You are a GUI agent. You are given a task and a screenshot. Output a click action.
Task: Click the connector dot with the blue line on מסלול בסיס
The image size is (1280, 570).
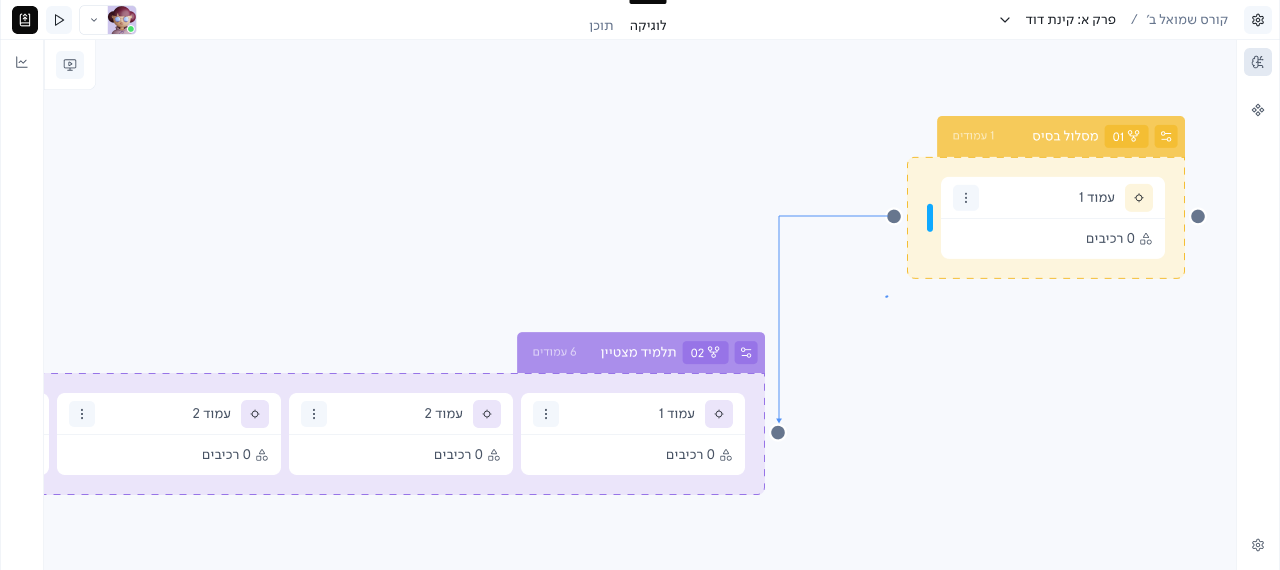point(894,216)
